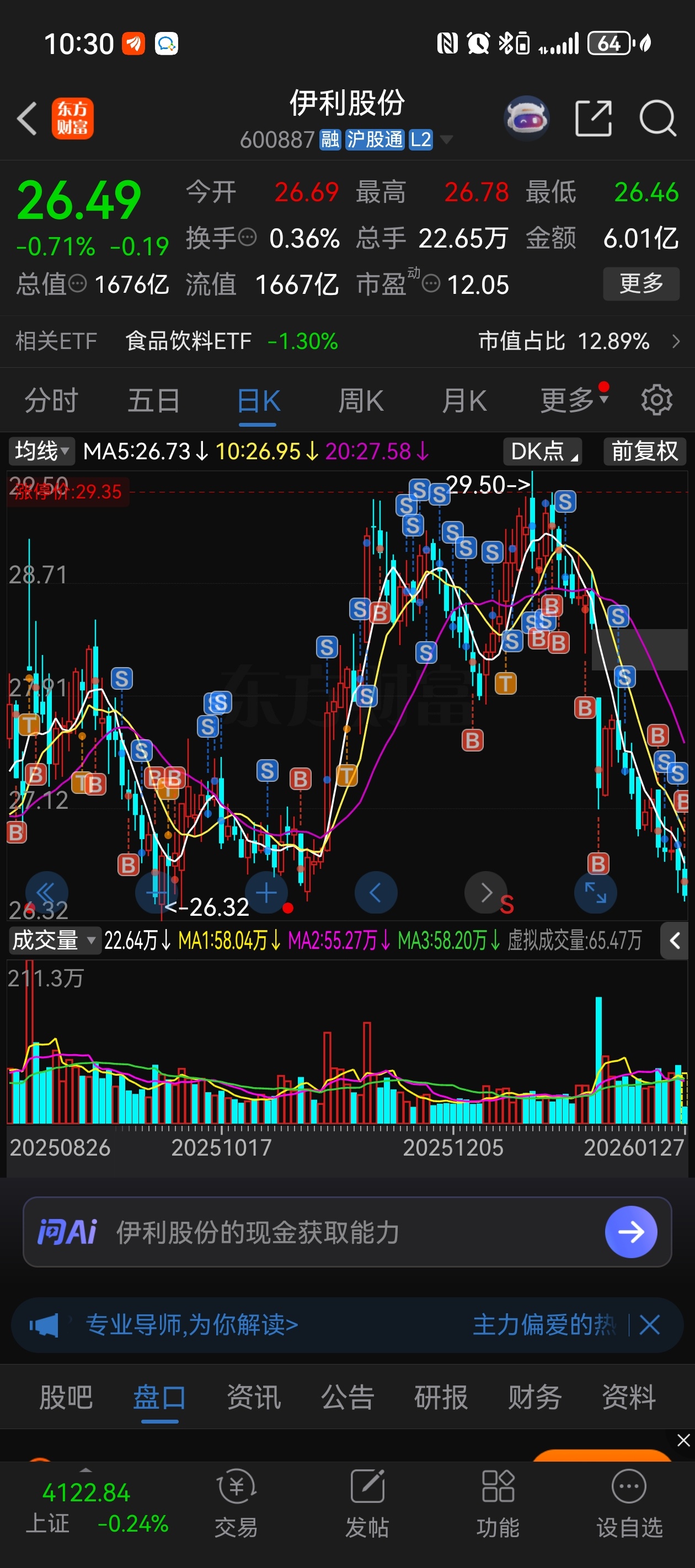Tap the 涨停价:29.35 label
Screen dimensions: 695x1568
(x=68, y=492)
